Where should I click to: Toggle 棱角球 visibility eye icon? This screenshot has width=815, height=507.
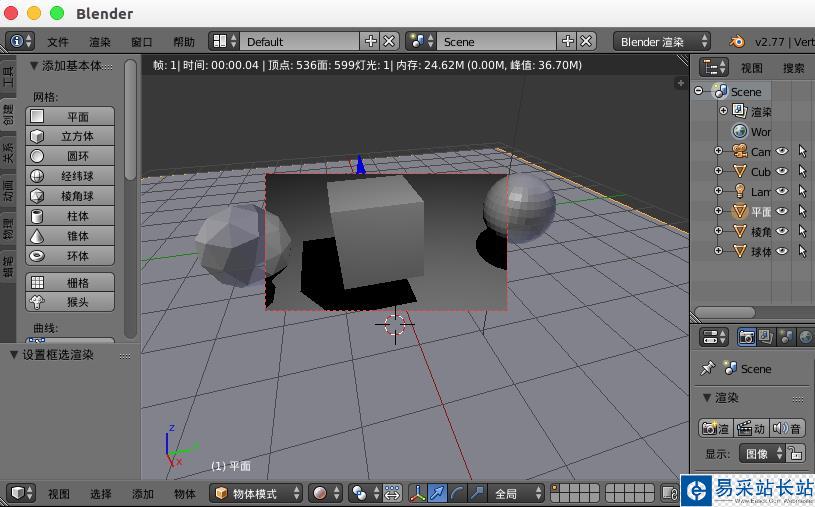(782, 231)
